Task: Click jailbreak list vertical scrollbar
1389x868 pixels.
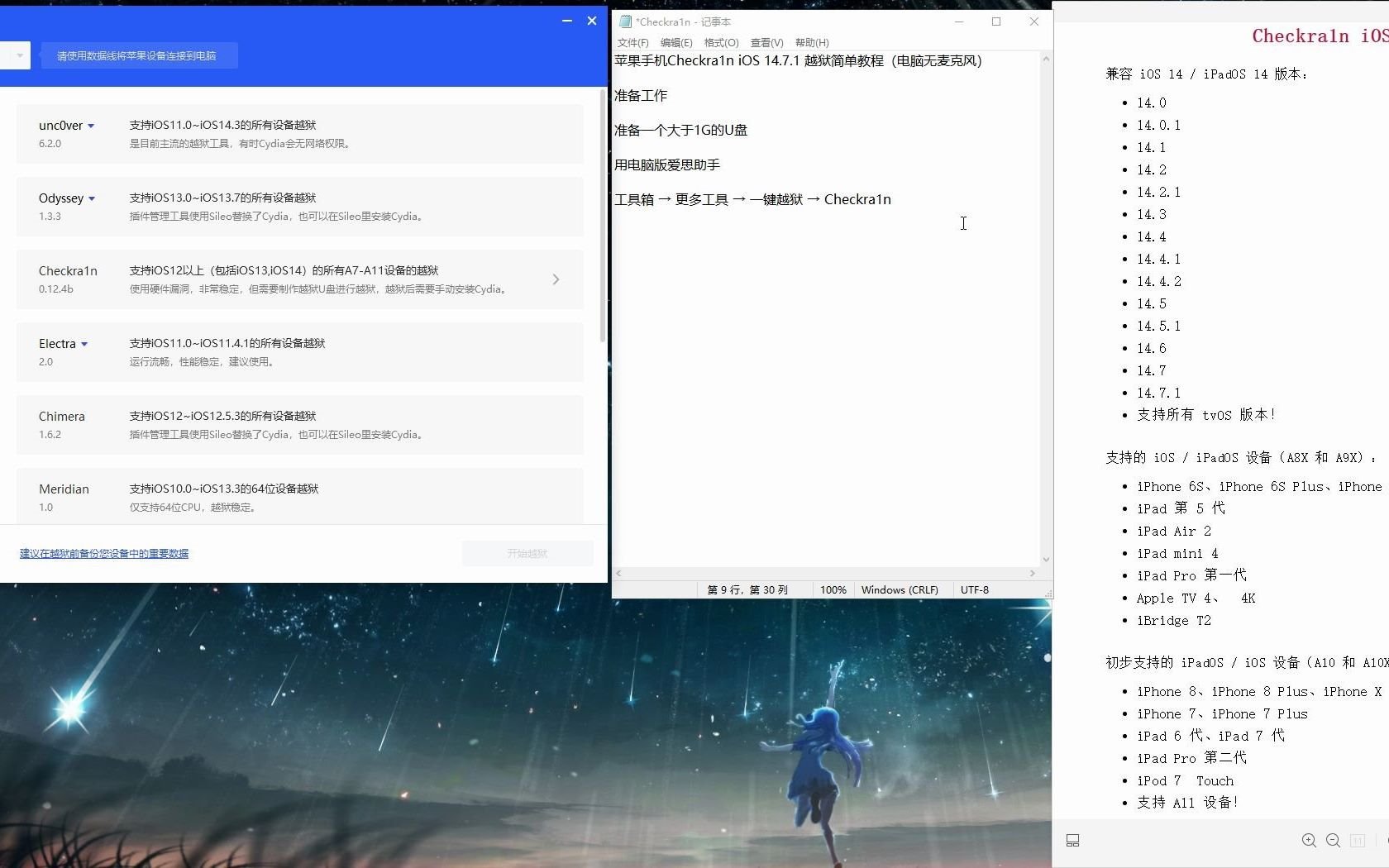Action: 603,217
